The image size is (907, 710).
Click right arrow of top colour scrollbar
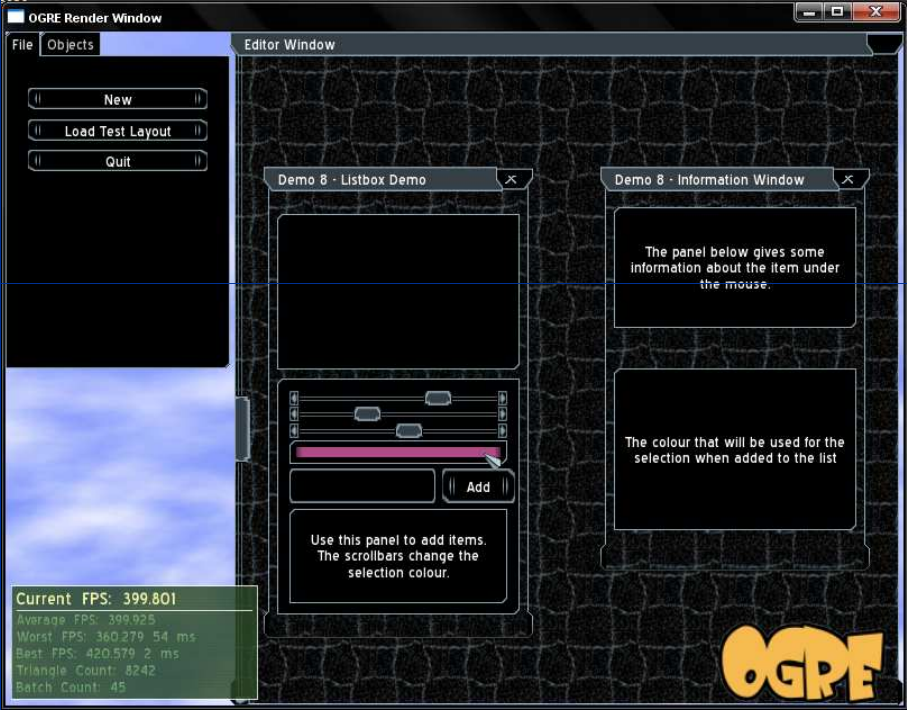(x=502, y=398)
